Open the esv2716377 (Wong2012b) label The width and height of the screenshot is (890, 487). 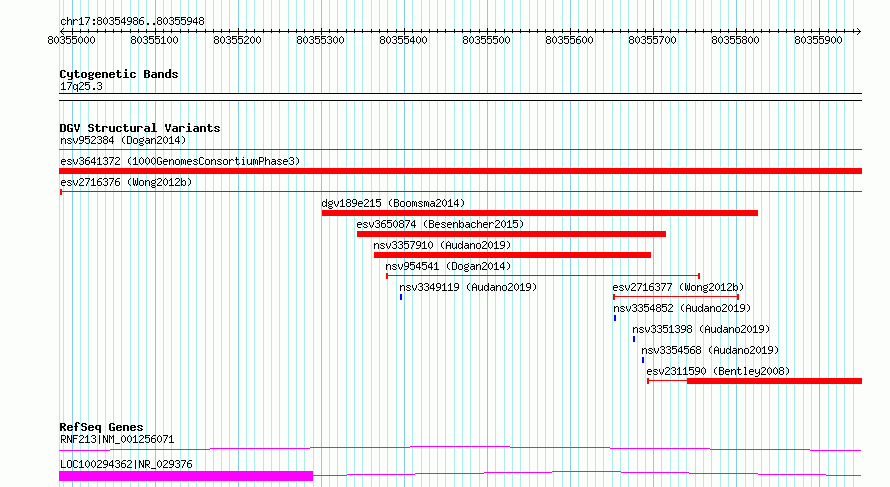[x=678, y=287]
